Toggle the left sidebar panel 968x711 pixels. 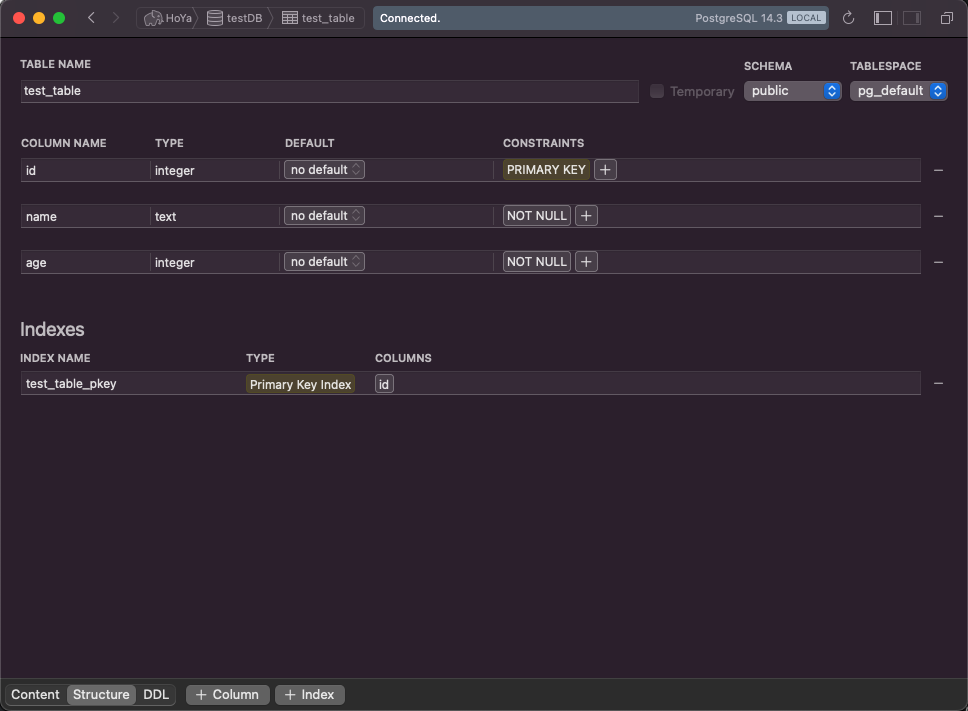click(x=883, y=18)
